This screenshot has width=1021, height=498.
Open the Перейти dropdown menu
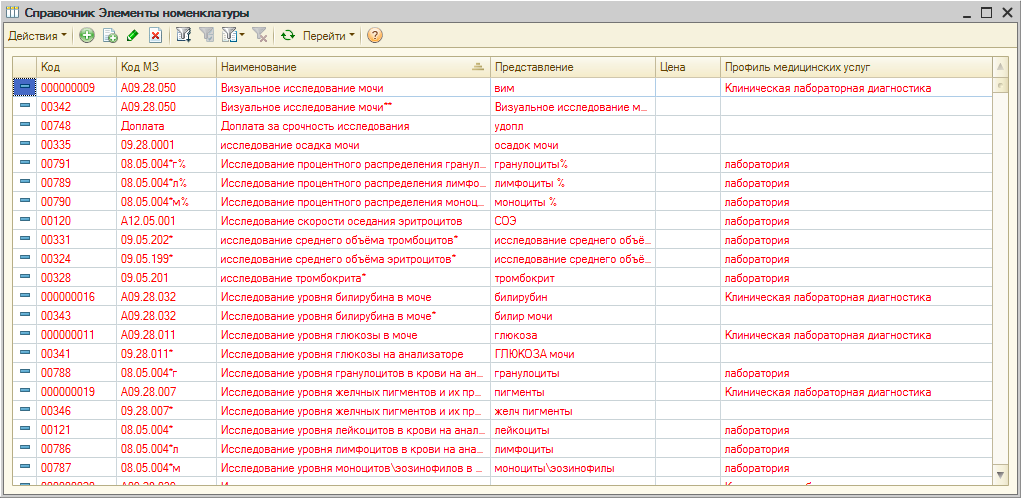click(x=329, y=35)
